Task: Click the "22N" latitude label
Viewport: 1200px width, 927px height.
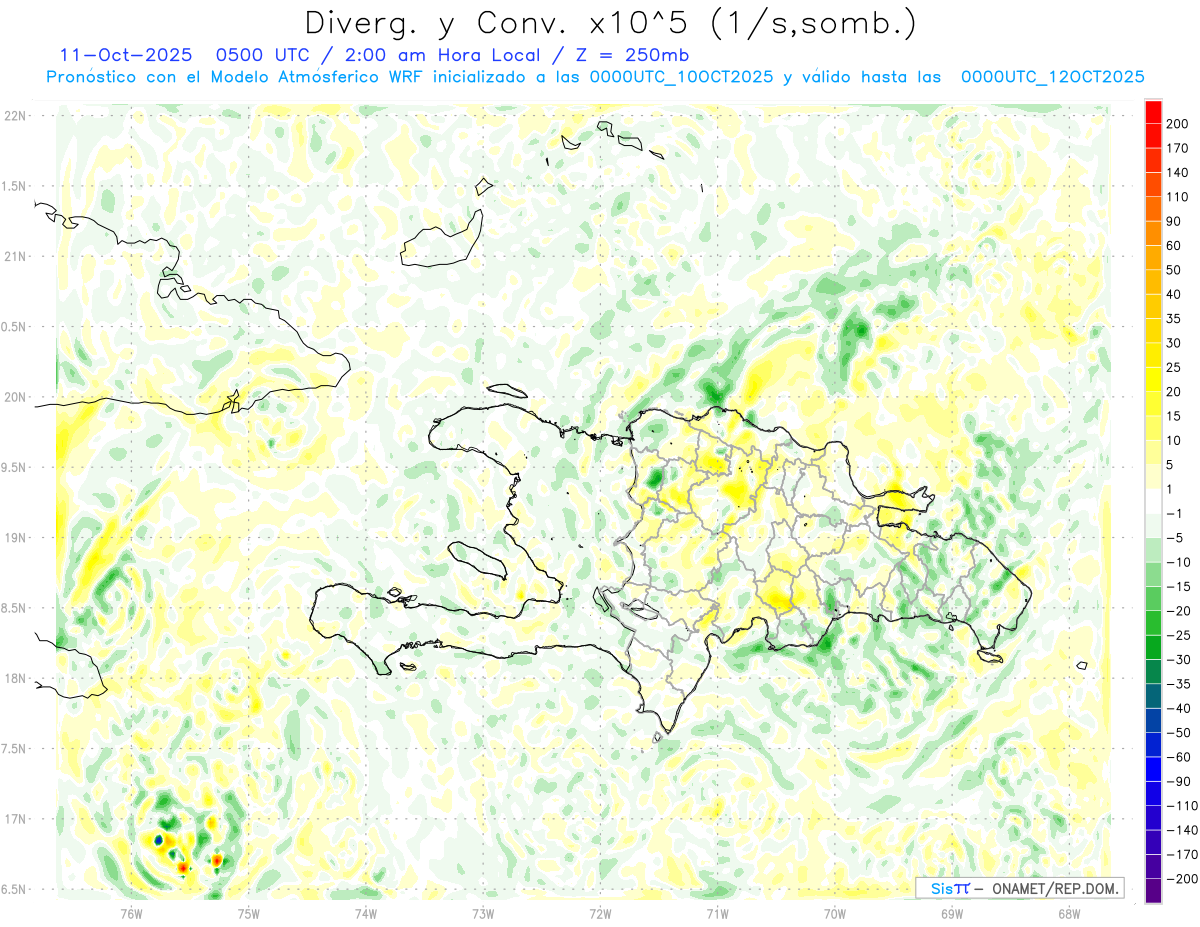Action: [x=15, y=116]
